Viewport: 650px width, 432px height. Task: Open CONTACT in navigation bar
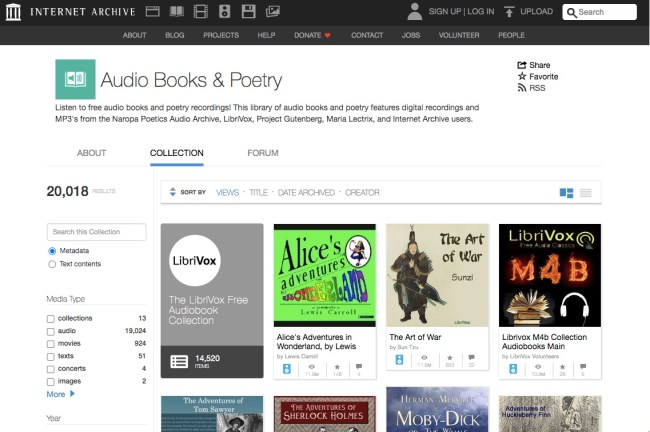click(x=367, y=35)
